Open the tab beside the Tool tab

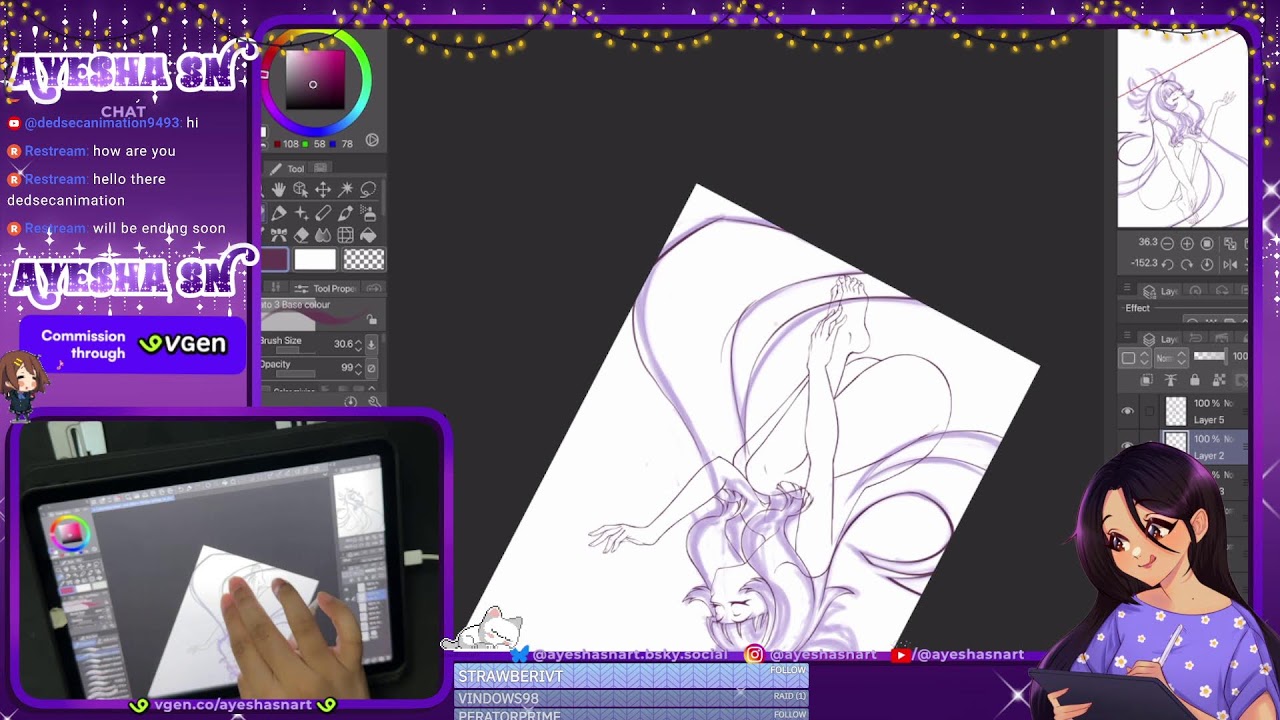click(x=321, y=167)
